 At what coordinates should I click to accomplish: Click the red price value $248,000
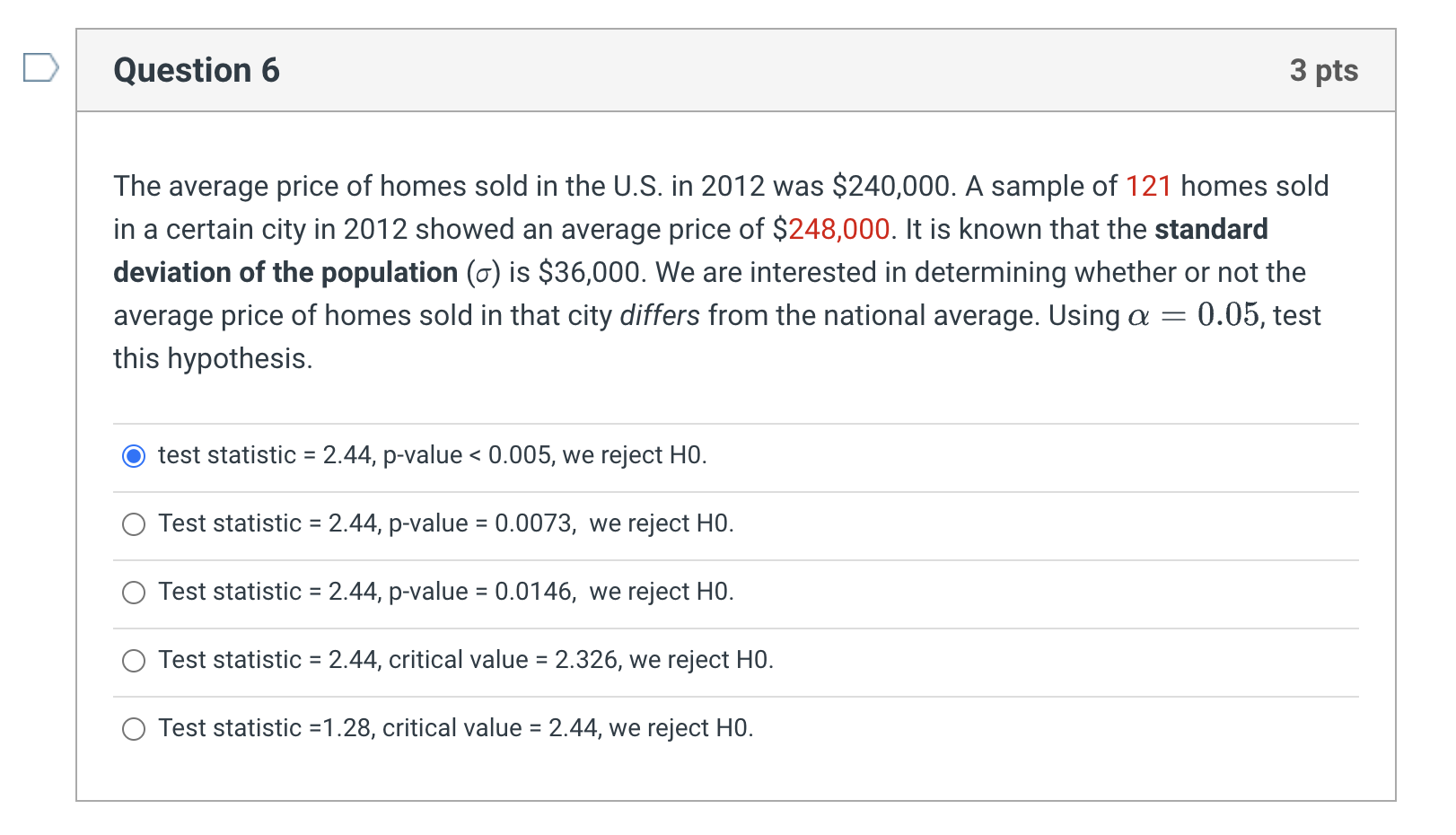pyautogui.click(x=831, y=229)
